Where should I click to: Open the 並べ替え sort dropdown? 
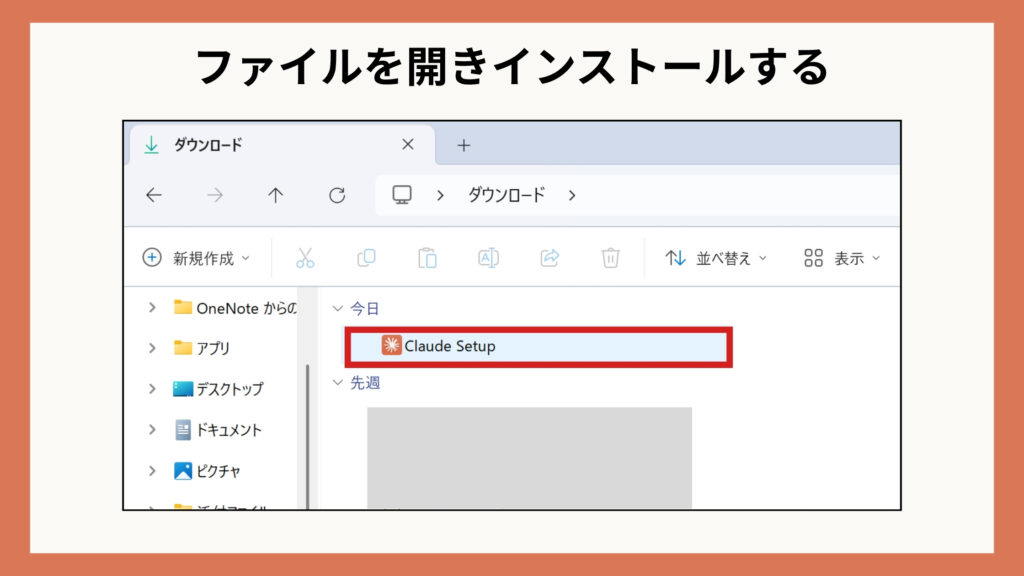(716, 258)
